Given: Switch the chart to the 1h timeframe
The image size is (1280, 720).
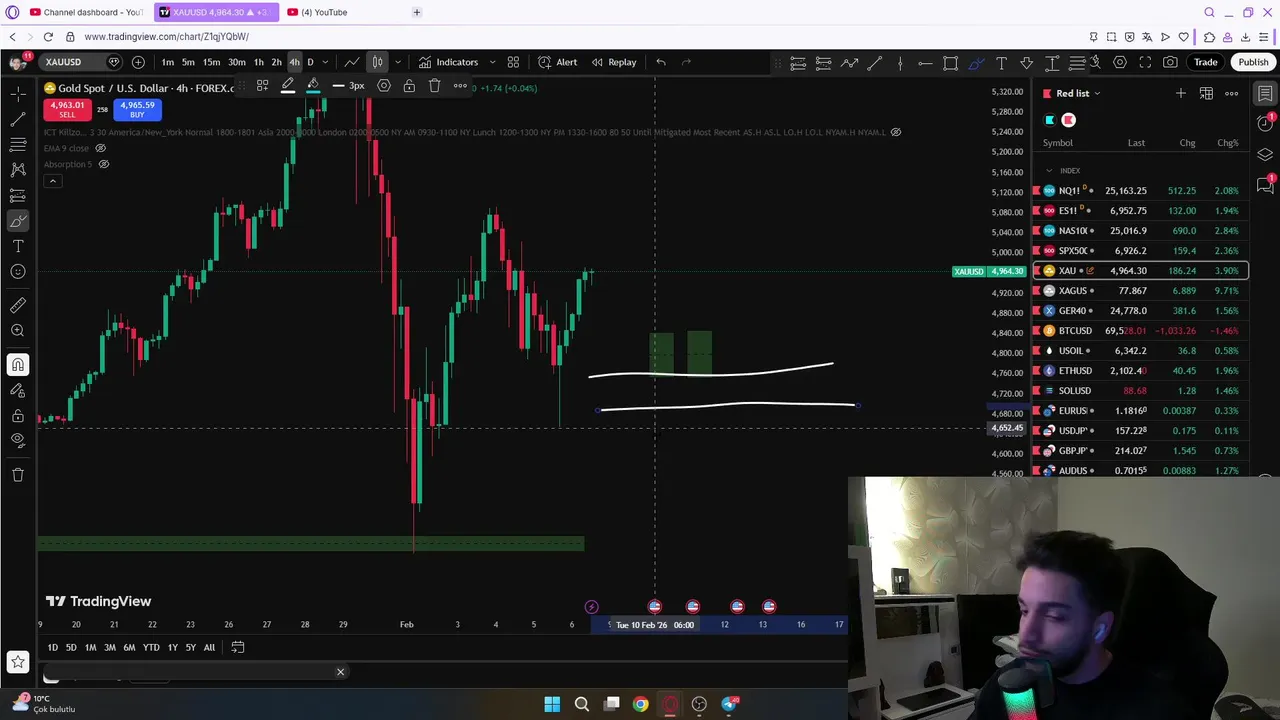Looking at the screenshot, I should [258, 62].
